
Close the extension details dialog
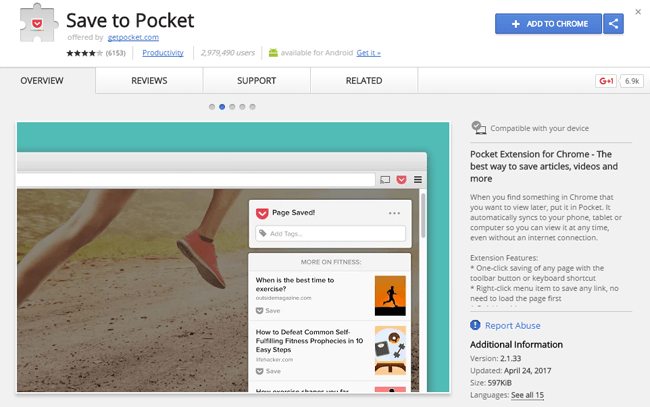pos(638,12)
